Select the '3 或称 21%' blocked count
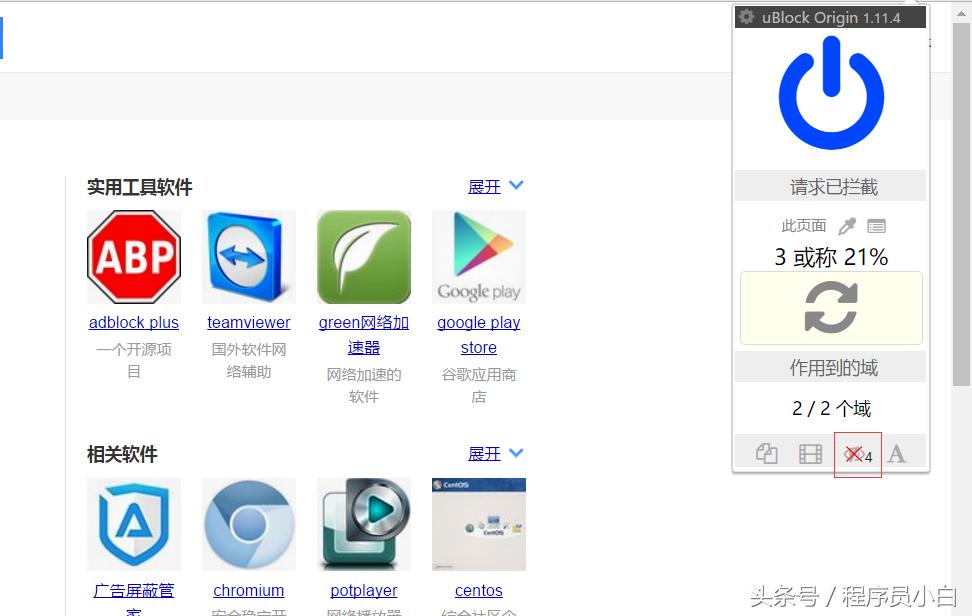 (831, 257)
